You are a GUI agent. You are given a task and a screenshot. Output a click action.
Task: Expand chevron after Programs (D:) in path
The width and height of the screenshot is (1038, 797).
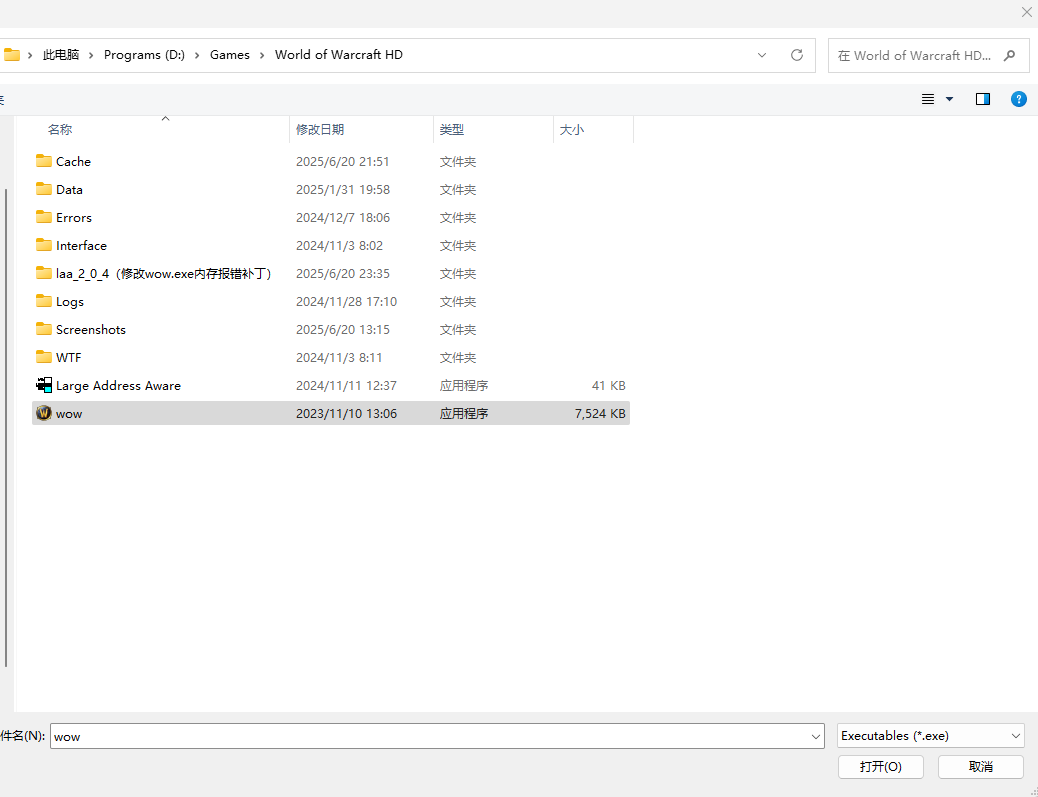[197, 55]
